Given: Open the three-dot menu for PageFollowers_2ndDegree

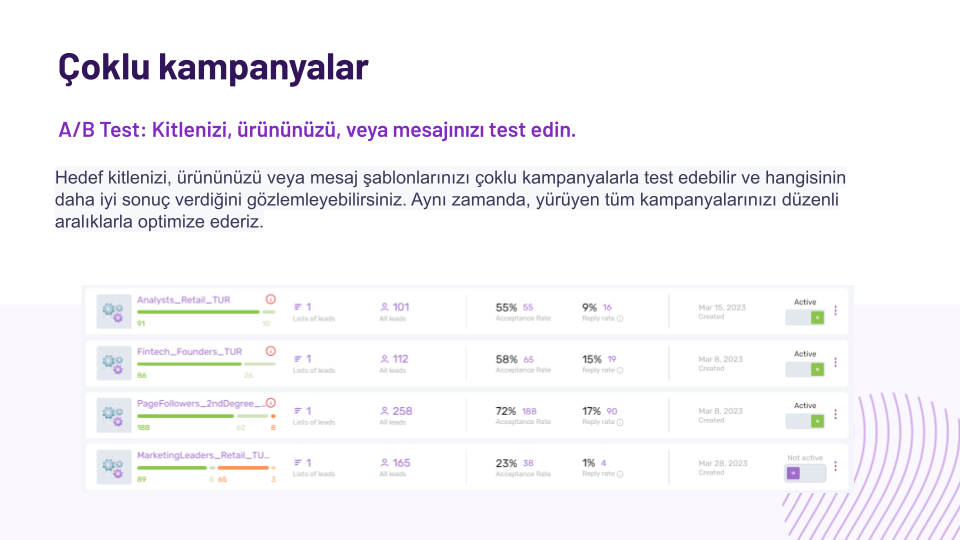Looking at the screenshot, I should click(x=836, y=414).
